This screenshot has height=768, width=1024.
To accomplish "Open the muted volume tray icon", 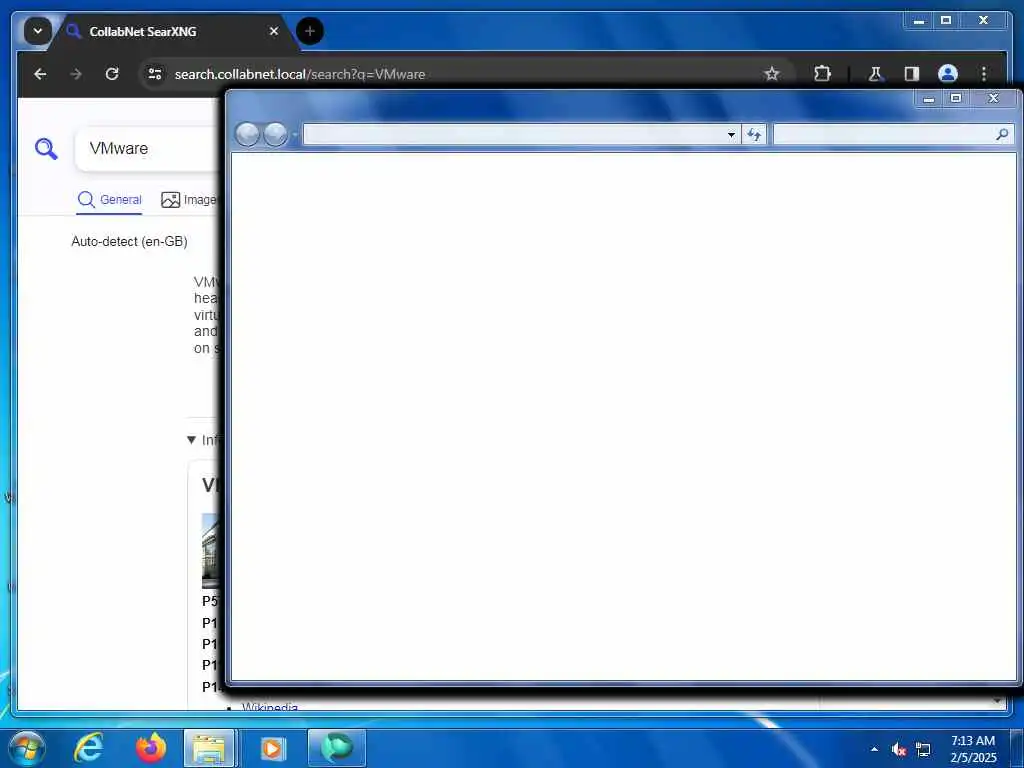I will [899, 750].
